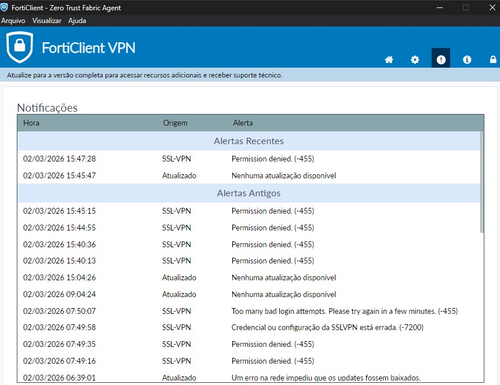Open the Ajuda menu
The height and width of the screenshot is (385, 500).
click(77, 21)
